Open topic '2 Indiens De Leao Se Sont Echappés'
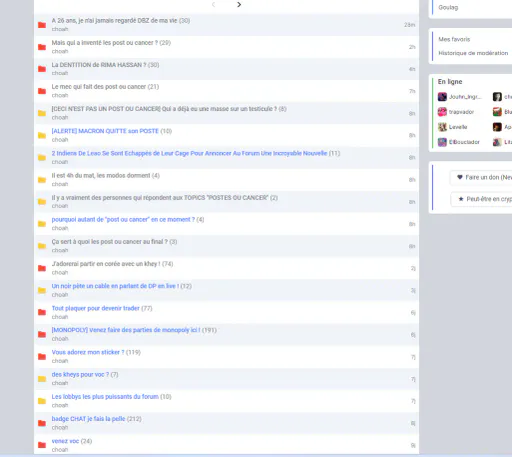 [189, 153]
